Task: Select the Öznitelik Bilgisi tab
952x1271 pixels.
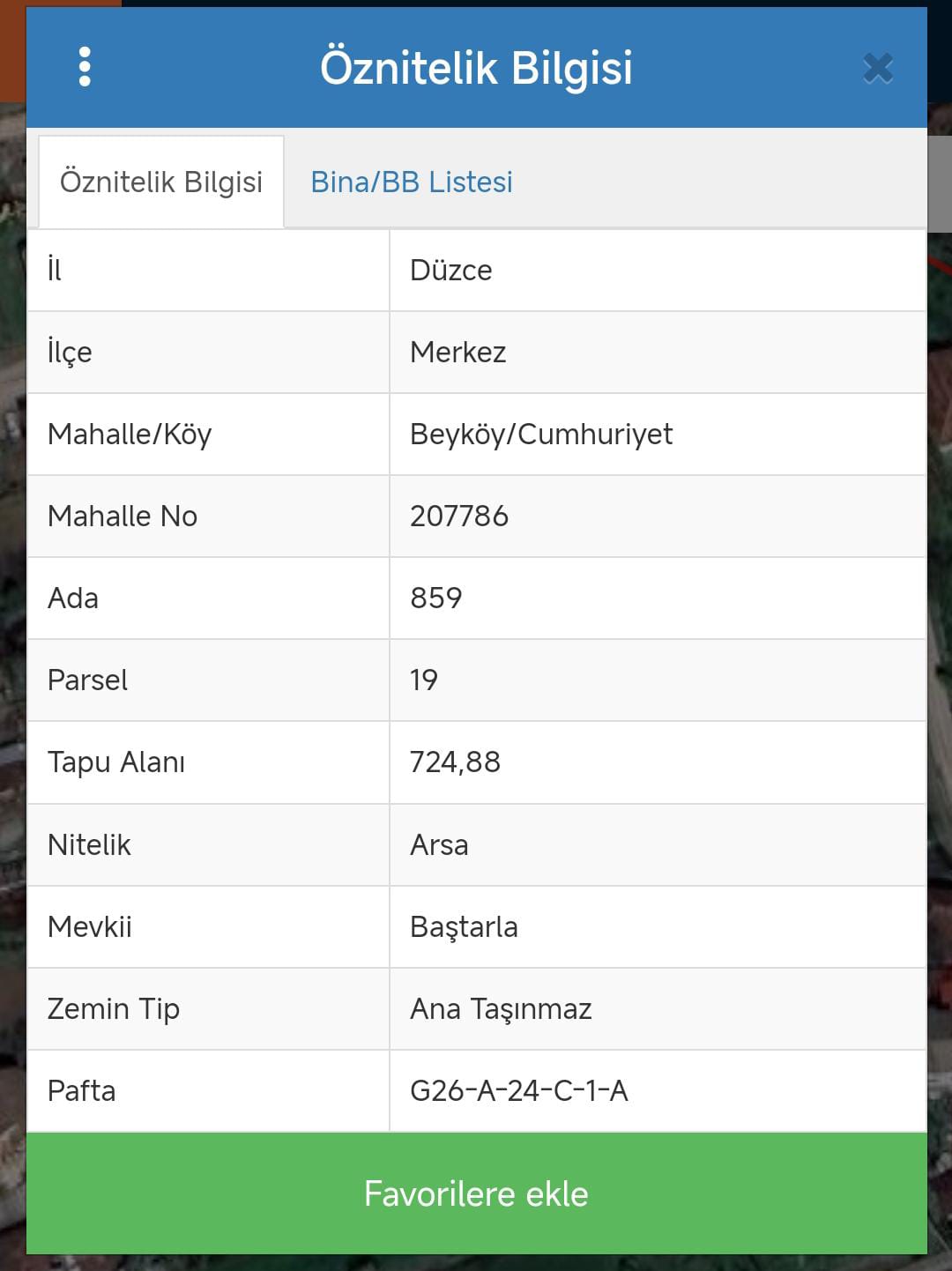Action: [161, 182]
